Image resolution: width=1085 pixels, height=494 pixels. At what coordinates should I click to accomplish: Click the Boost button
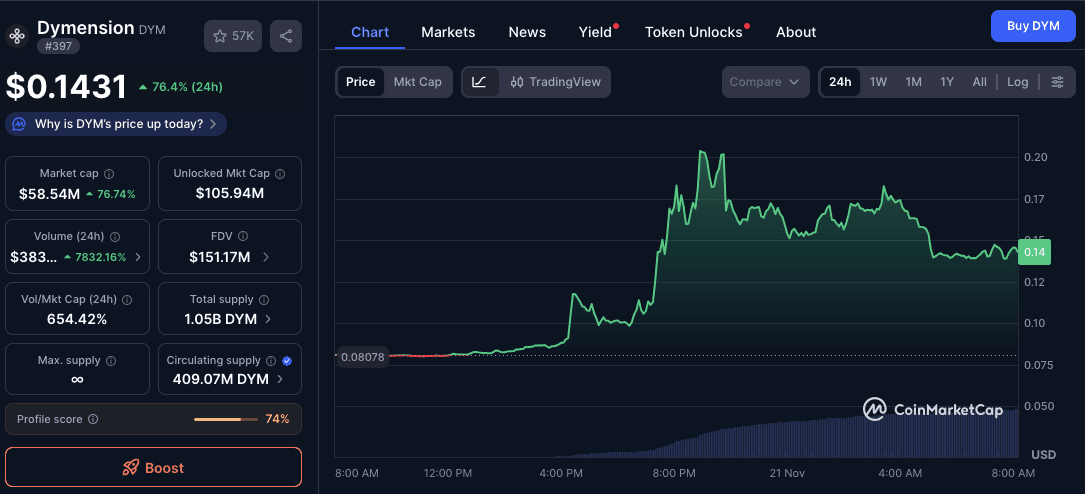click(154, 468)
